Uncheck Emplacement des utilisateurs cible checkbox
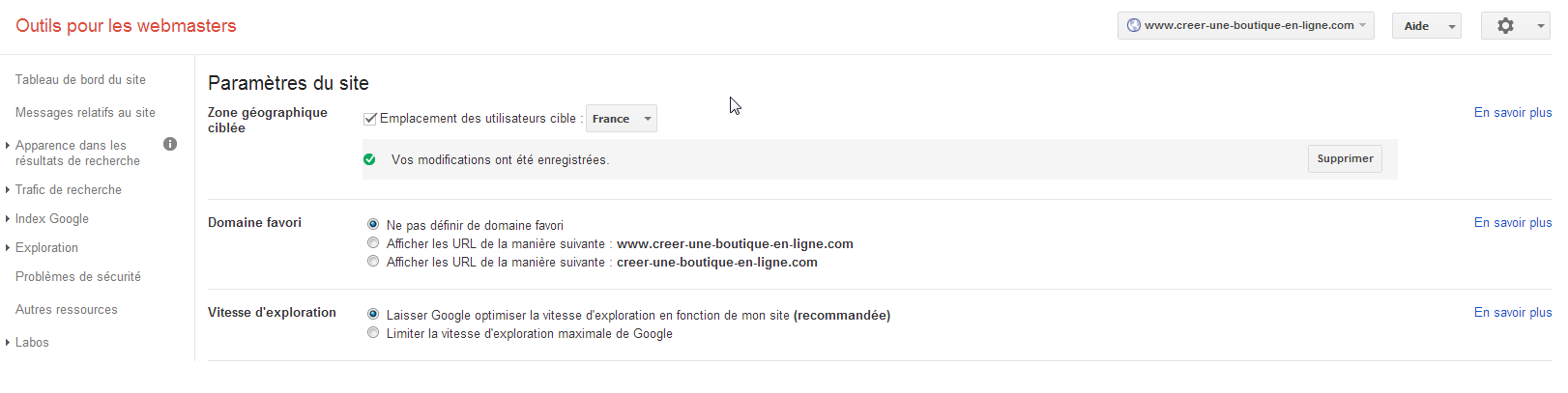The width and height of the screenshot is (1568, 393). coord(369,119)
